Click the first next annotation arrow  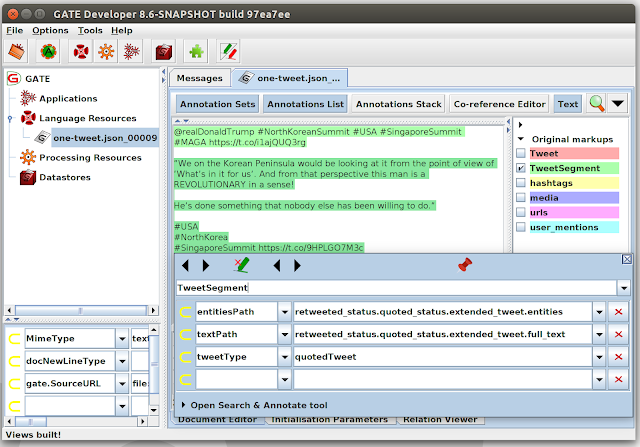pyautogui.click(x=206, y=266)
